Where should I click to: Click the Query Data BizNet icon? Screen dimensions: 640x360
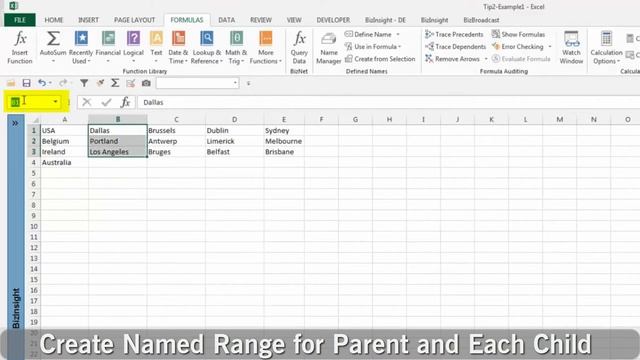click(x=299, y=47)
